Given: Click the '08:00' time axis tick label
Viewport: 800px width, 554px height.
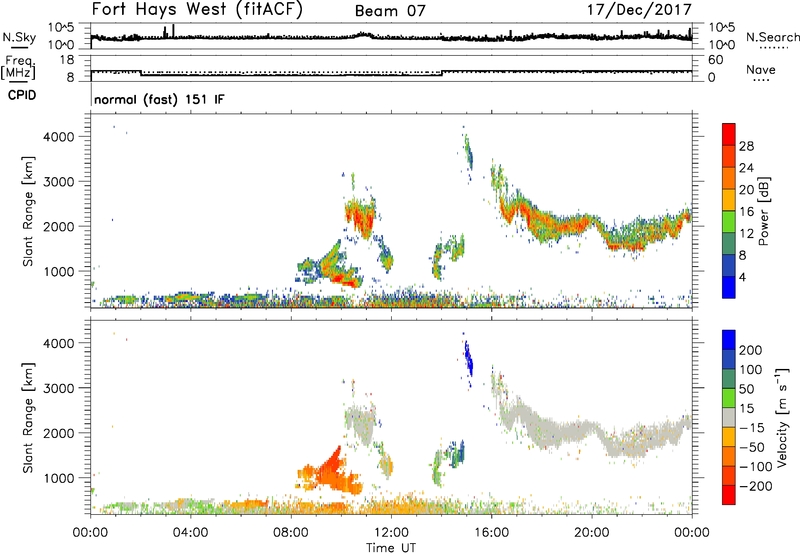Looking at the screenshot, I should click(291, 533).
